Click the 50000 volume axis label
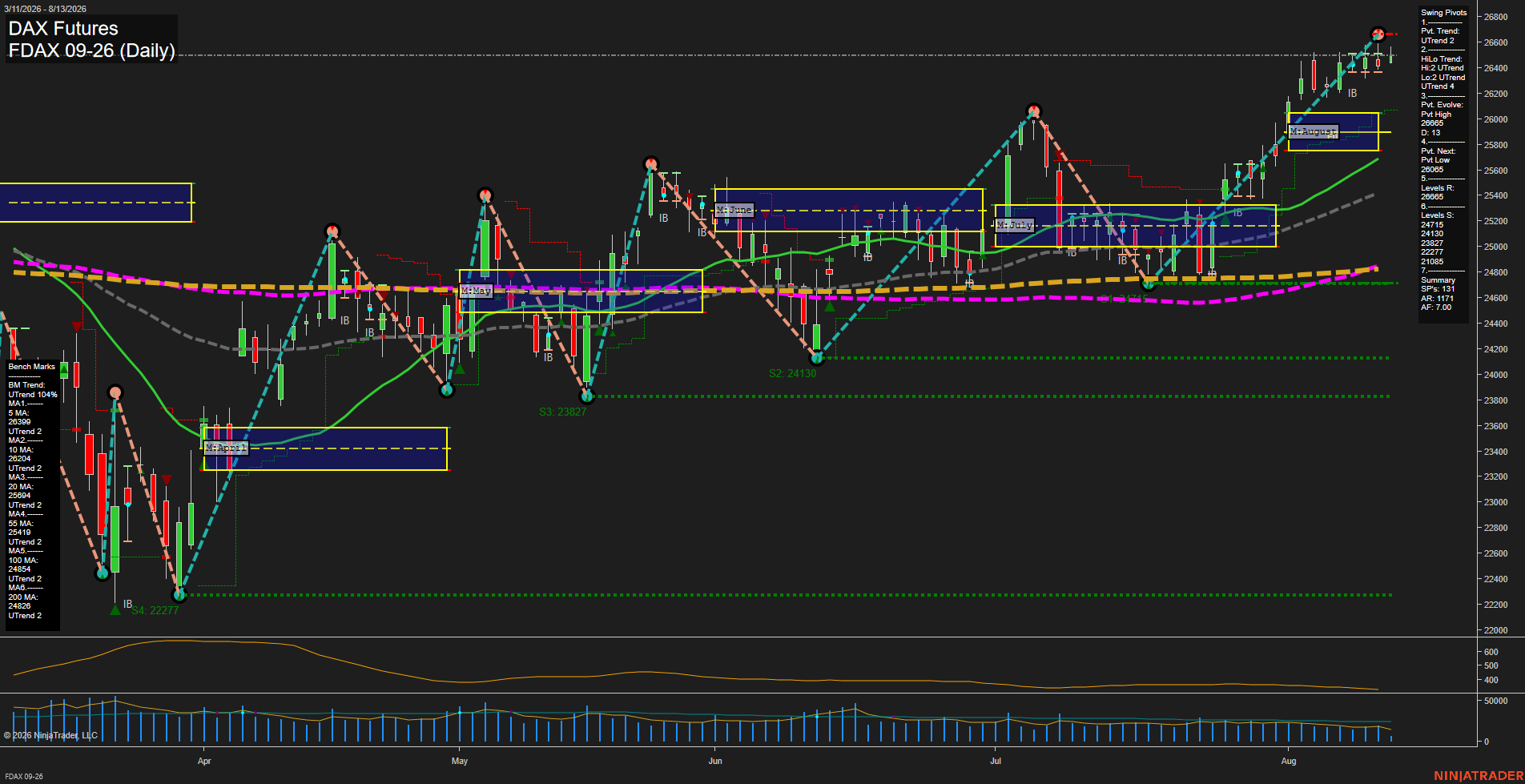The height and width of the screenshot is (784, 1525). pyautogui.click(x=1495, y=701)
